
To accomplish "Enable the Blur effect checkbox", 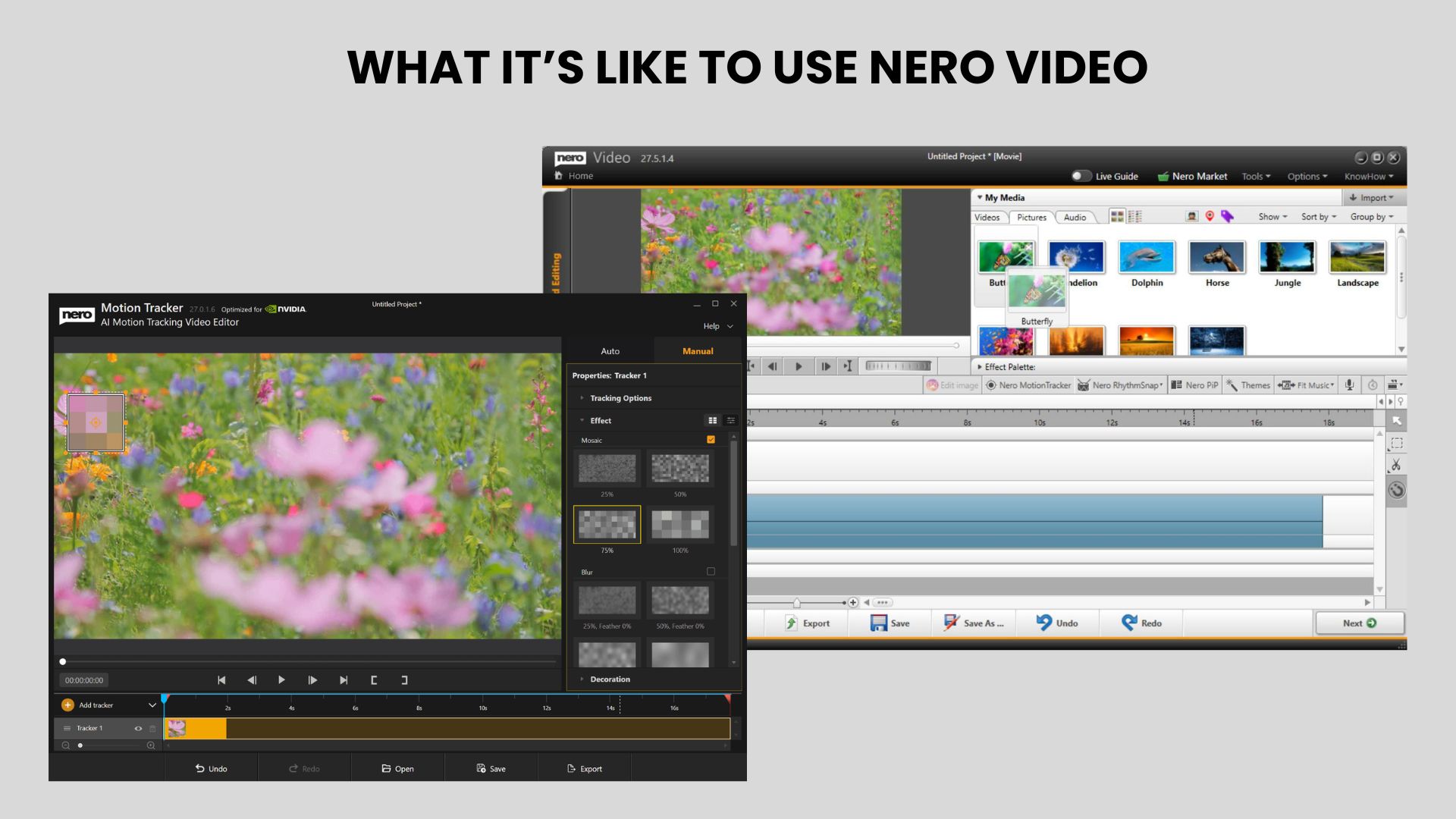I will pos(711,572).
